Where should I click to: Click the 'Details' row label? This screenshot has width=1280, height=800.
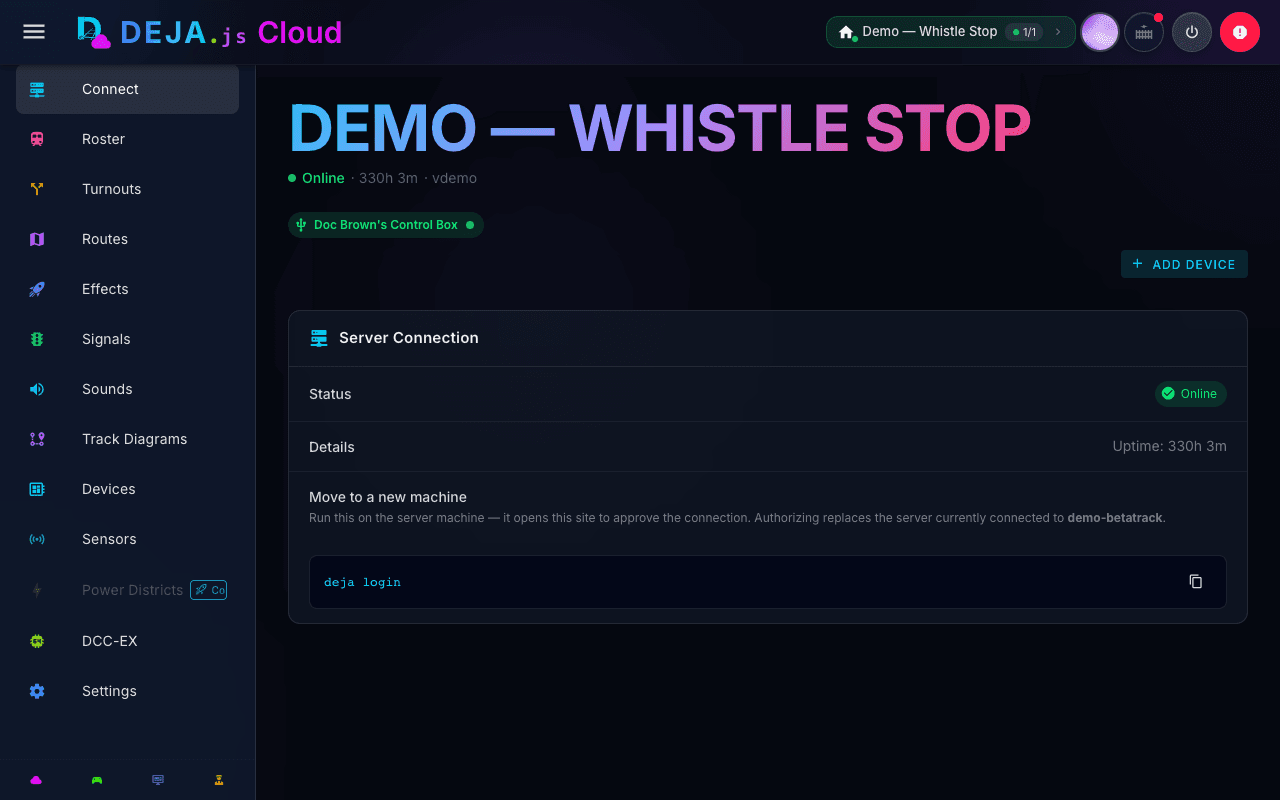pos(332,447)
